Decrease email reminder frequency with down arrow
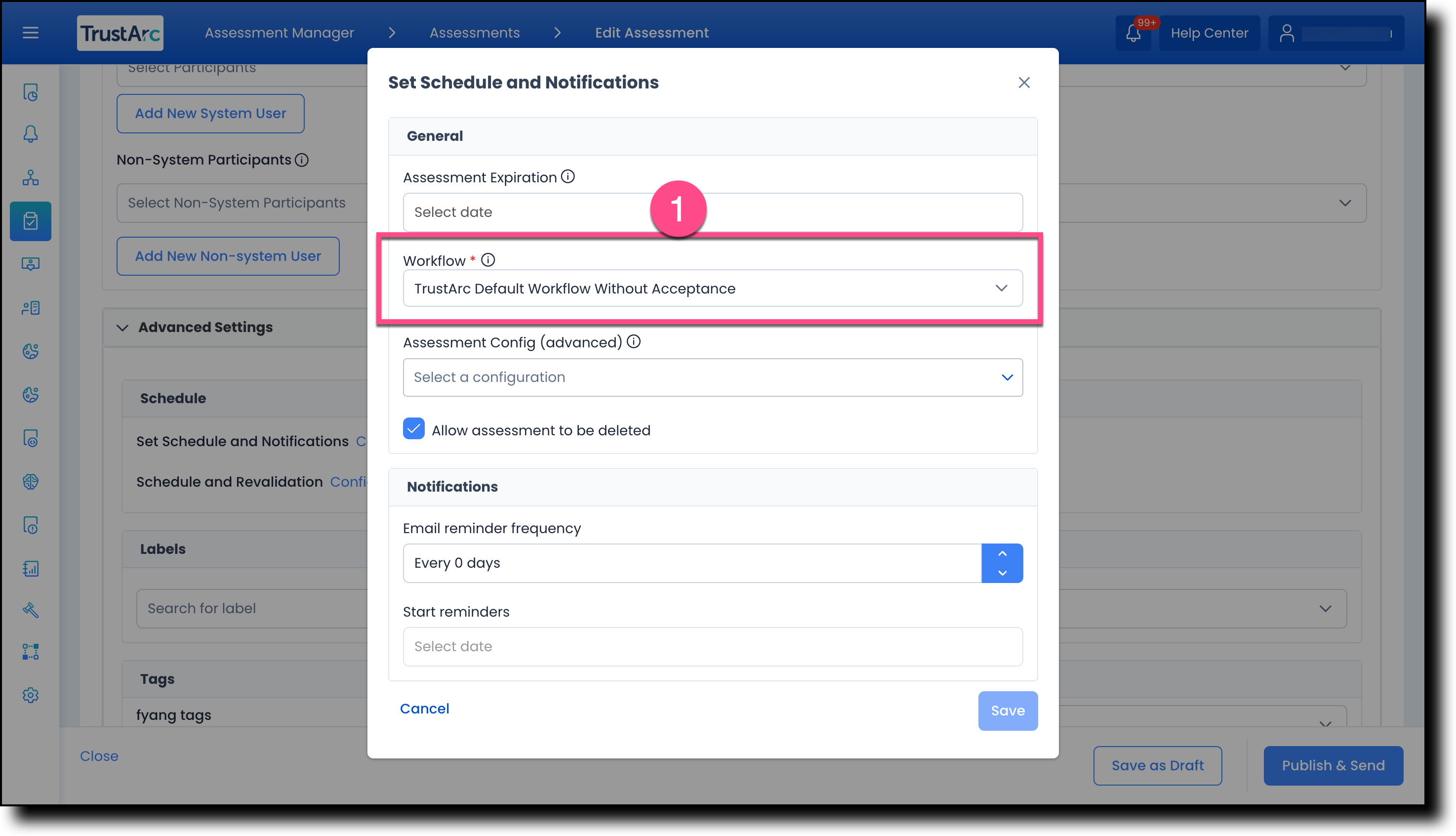 click(1002, 573)
